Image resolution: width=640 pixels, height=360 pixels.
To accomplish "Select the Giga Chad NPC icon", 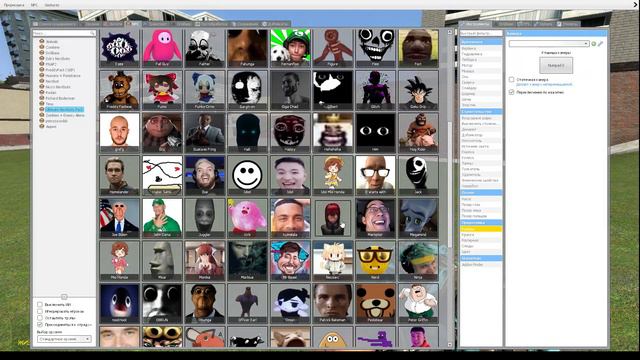I will (290, 90).
